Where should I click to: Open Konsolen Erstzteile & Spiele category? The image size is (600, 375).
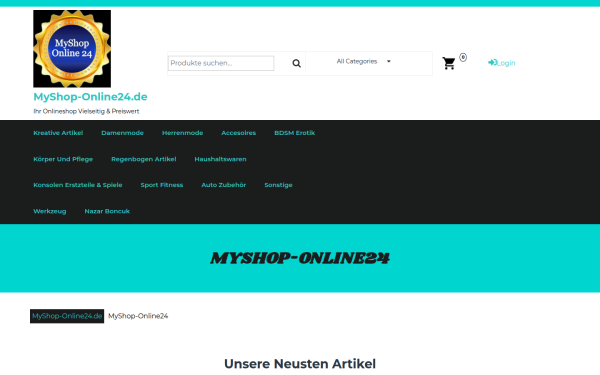[x=78, y=185]
